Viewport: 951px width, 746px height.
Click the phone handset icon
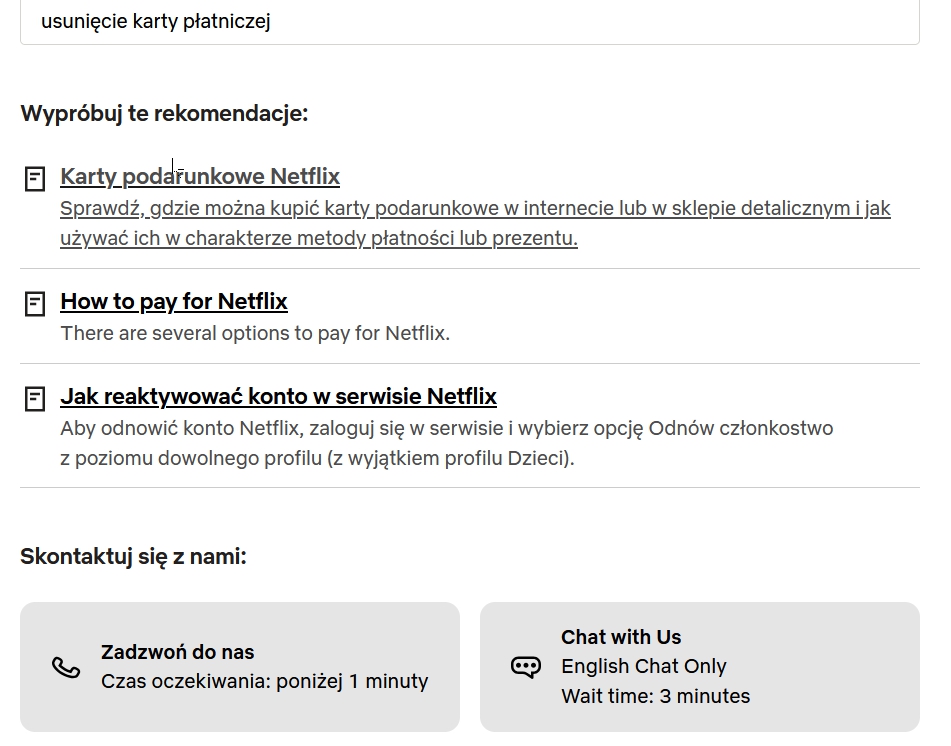66,667
